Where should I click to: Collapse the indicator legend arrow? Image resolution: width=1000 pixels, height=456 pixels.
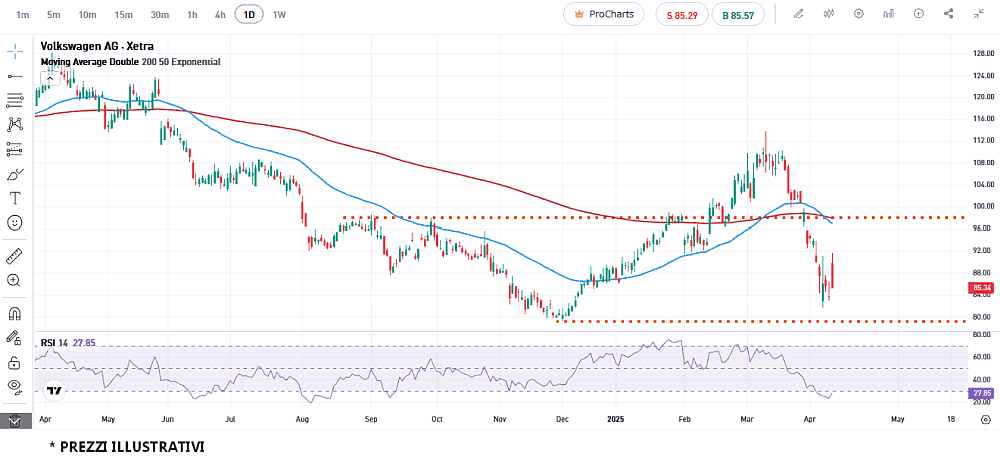click(x=49, y=78)
